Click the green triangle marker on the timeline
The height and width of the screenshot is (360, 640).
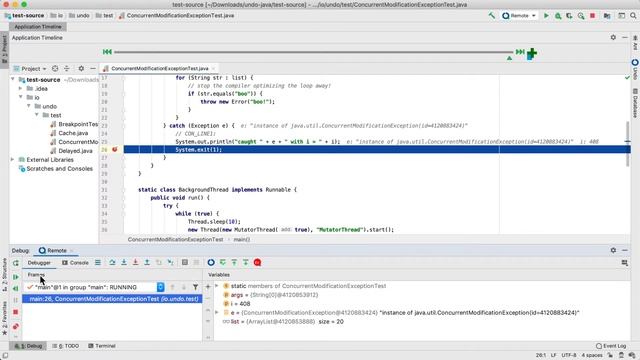[x=509, y=58]
